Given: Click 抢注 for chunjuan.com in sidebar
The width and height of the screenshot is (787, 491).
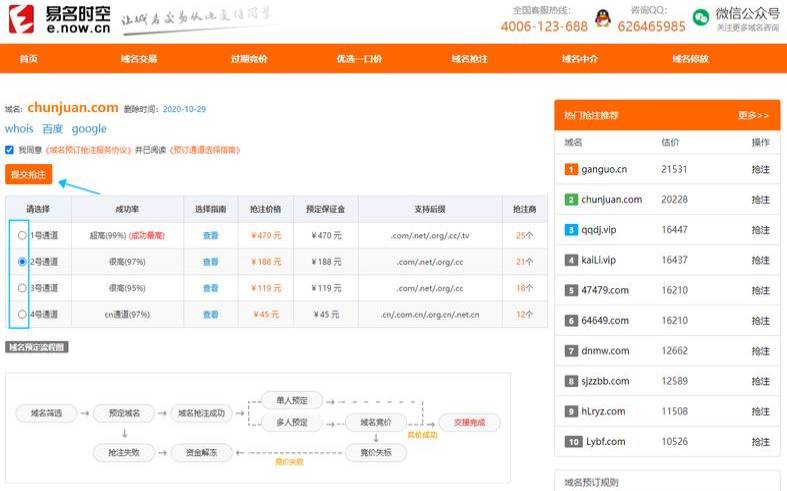Looking at the screenshot, I should point(760,199).
